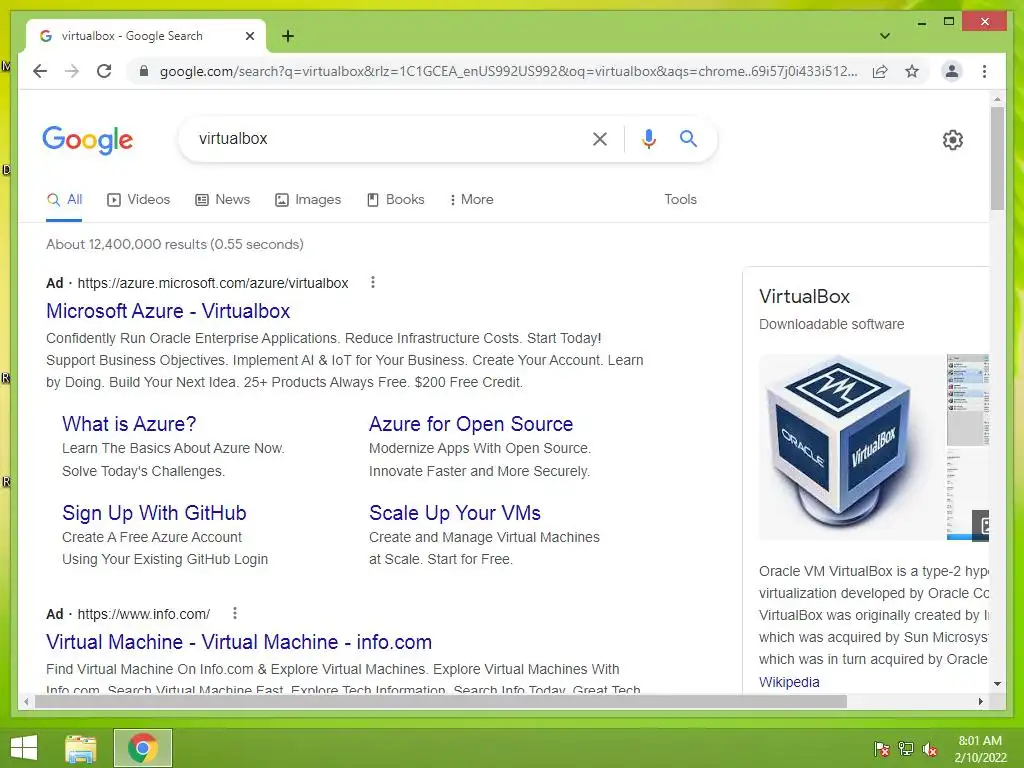Screen dimensions: 1024x768
Task: Open Chrome three-dot menu
Action: click(x=984, y=71)
